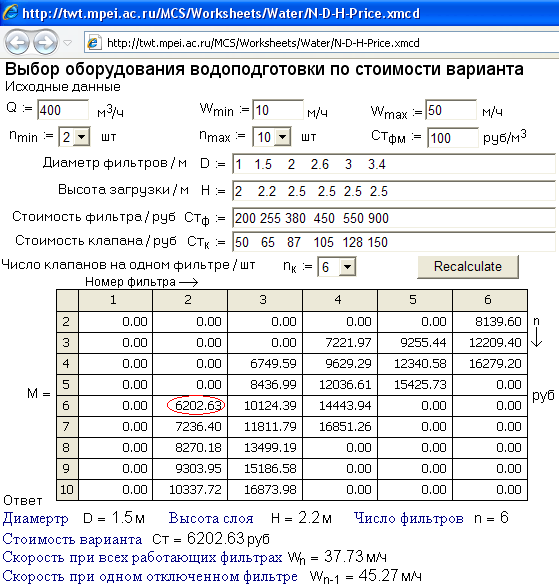
Task: Select the table cell with 7236.40
Action: [190, 426]
